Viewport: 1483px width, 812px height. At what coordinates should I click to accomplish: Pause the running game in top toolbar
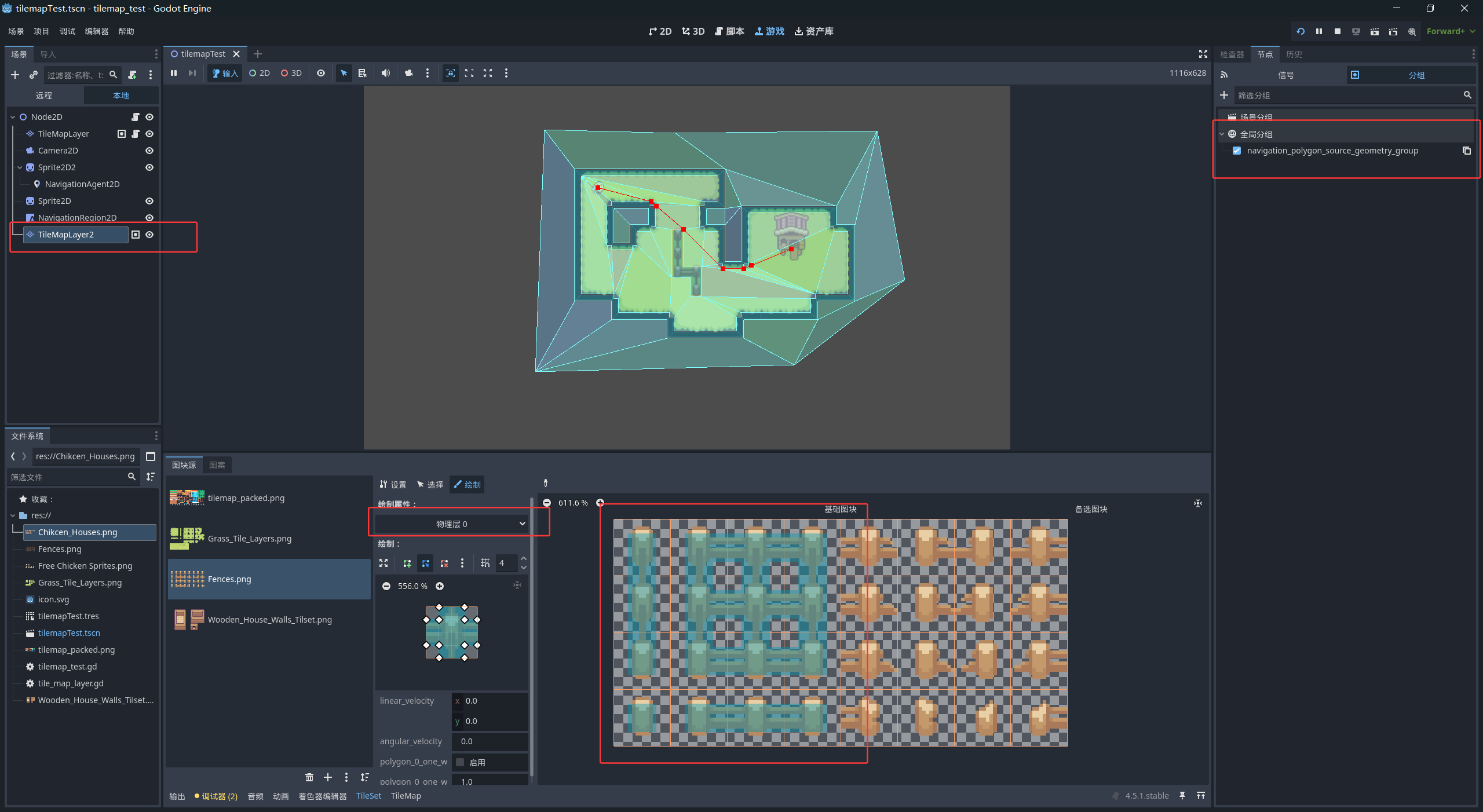click(1318, 31)
